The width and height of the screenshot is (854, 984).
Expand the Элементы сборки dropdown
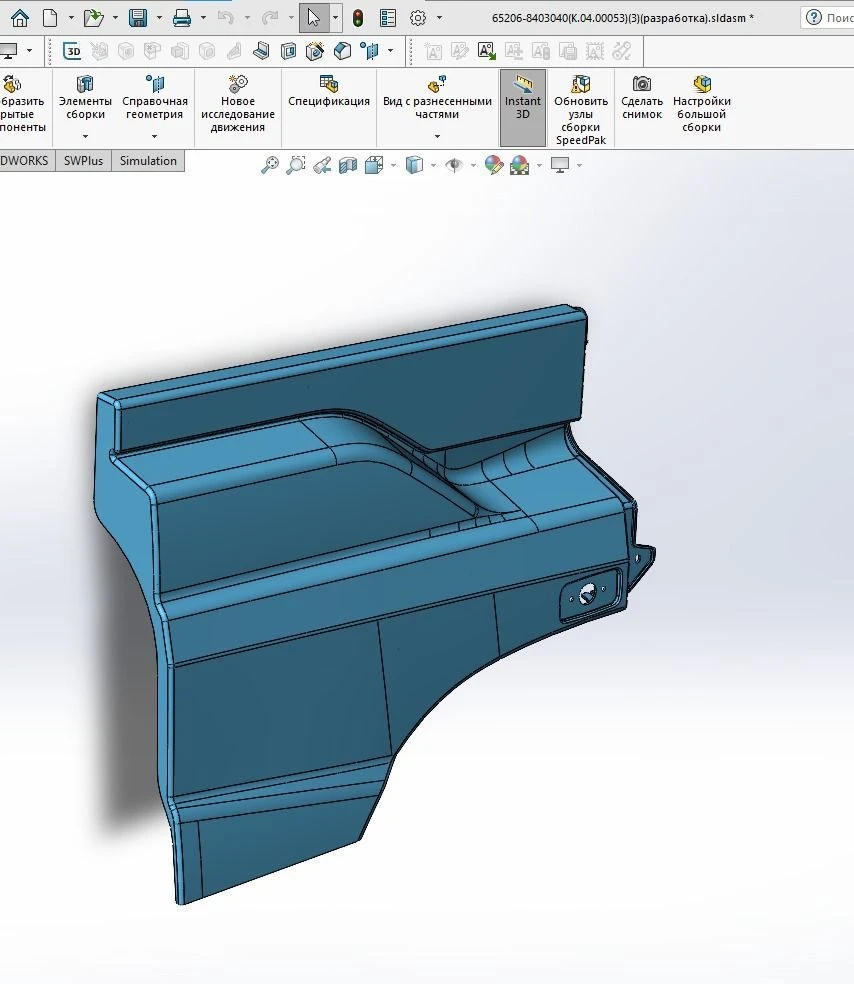click(85, 137)
